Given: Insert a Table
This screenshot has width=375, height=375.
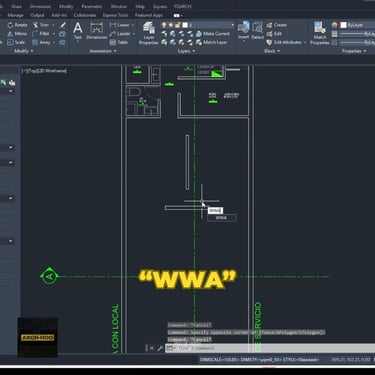Looking at the screenshot, I should (119, 42).
